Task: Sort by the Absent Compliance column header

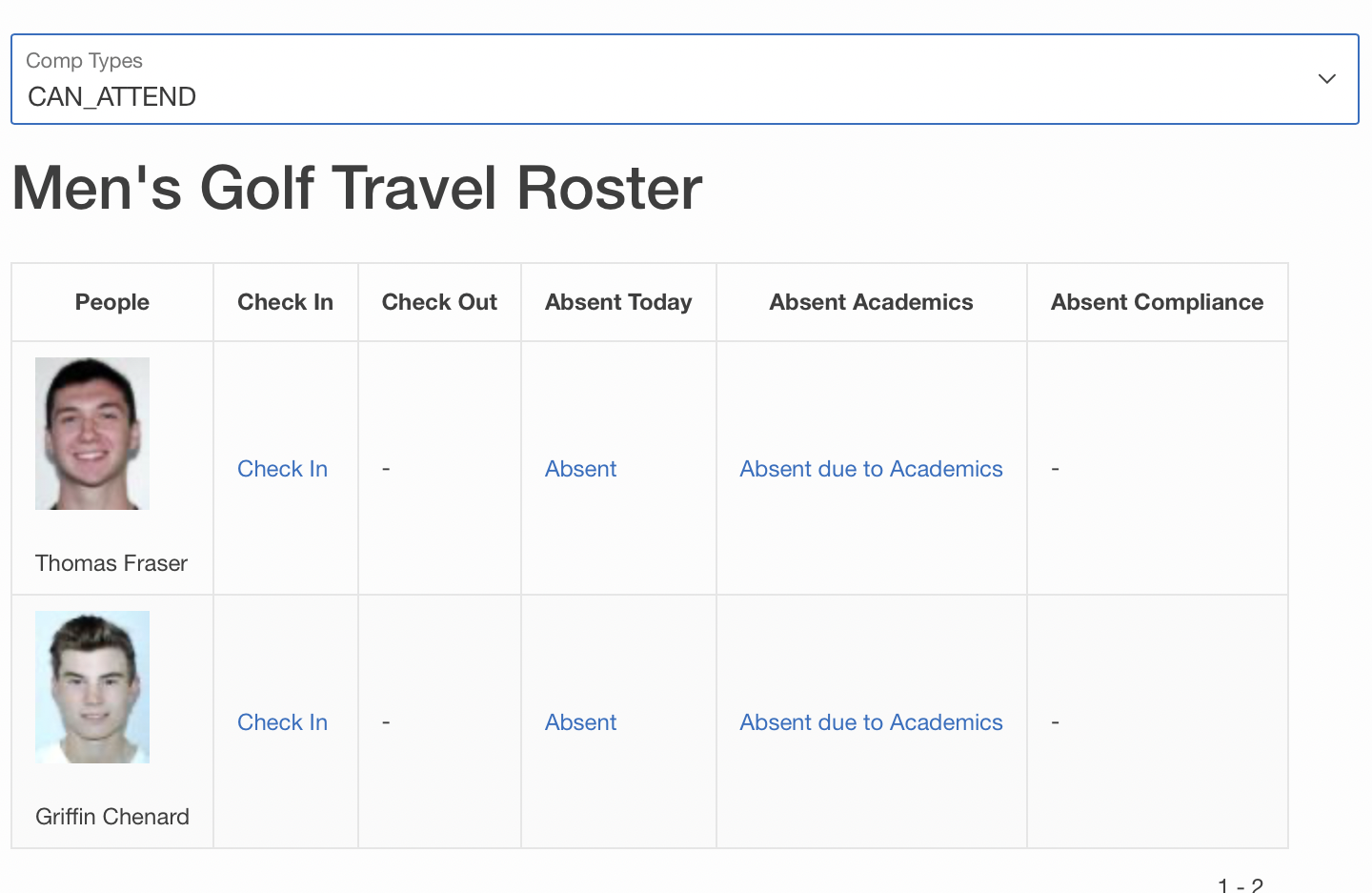Action: coord(1157,302)
